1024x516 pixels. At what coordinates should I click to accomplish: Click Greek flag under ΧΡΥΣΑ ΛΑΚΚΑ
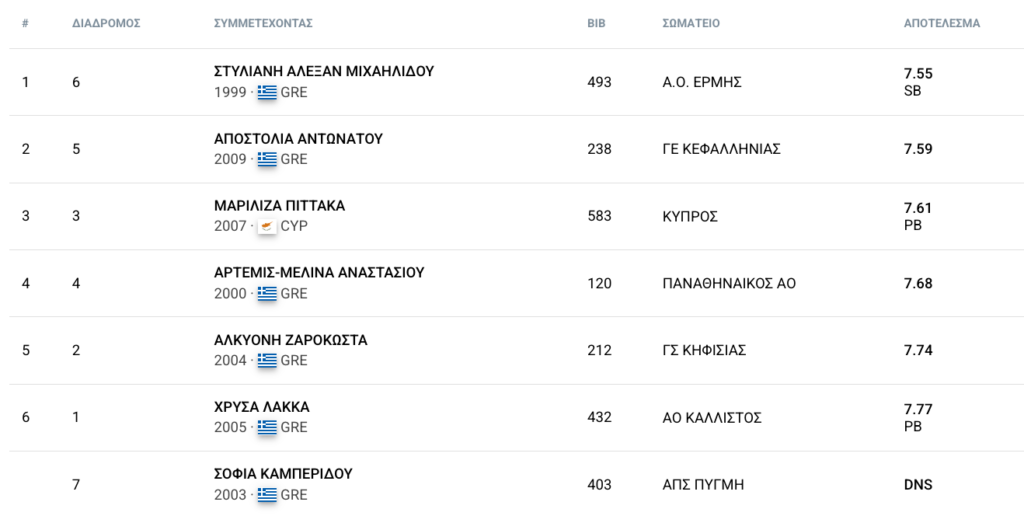(267, 427)
